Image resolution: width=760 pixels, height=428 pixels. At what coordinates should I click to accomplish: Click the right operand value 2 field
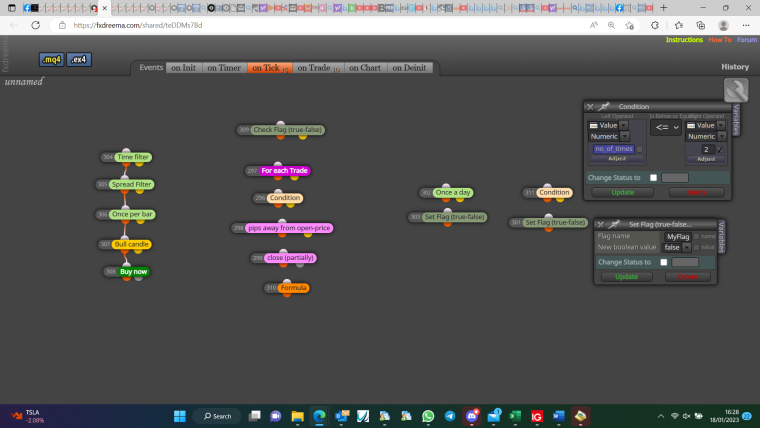tap(707, 149)
